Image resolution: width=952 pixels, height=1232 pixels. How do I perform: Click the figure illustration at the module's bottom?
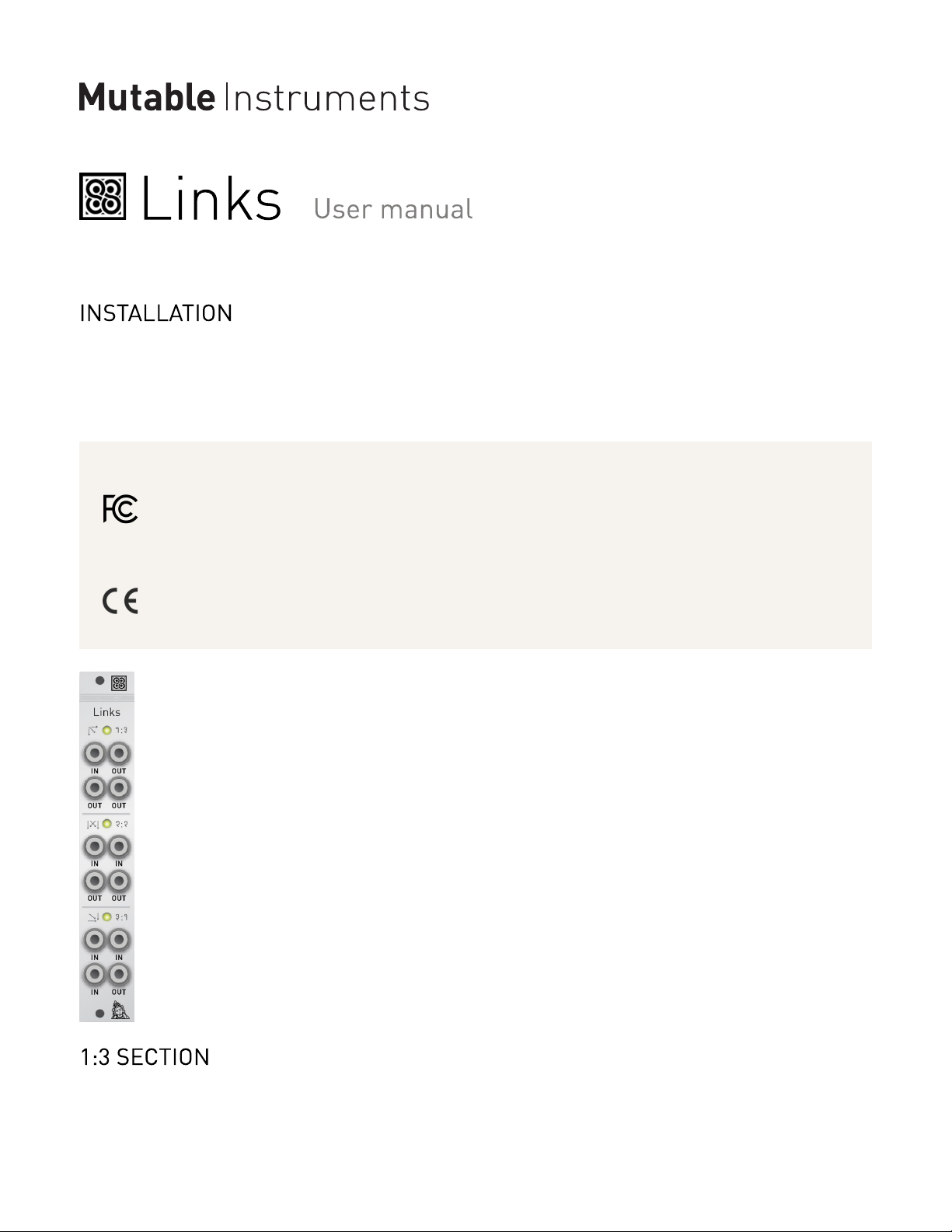(x=120, y=1010)
